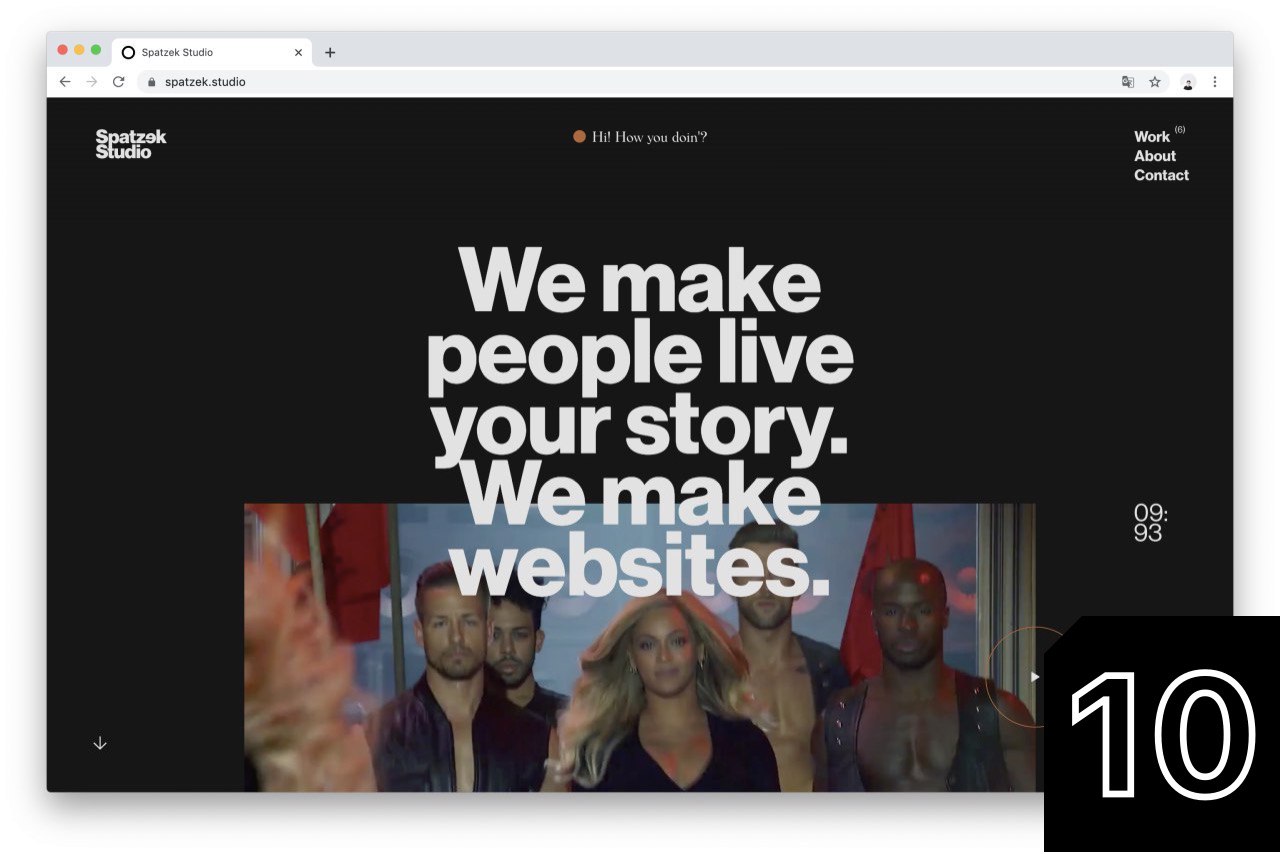This screenshot has width=1280, height=854.
Task: Play the video with the circular play button
Action: point(1035,677)
